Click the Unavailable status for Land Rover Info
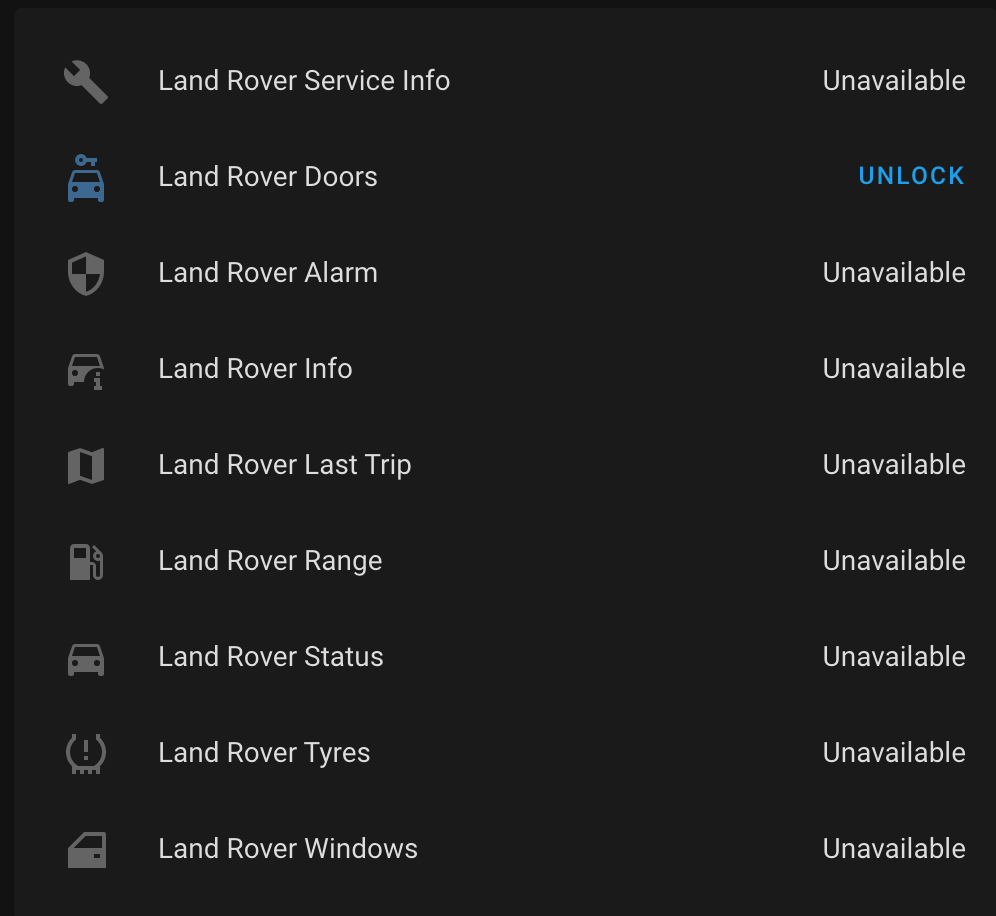996x916 pixels. tap(893, 368)
